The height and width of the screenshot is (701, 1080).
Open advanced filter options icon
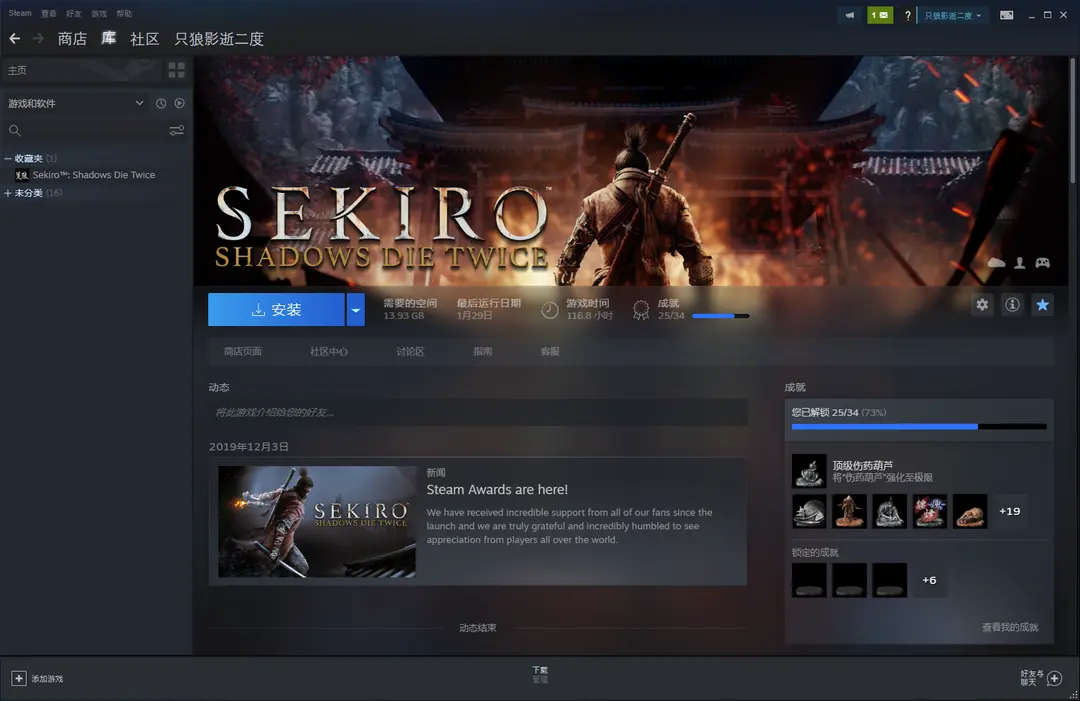coord(177,130)
